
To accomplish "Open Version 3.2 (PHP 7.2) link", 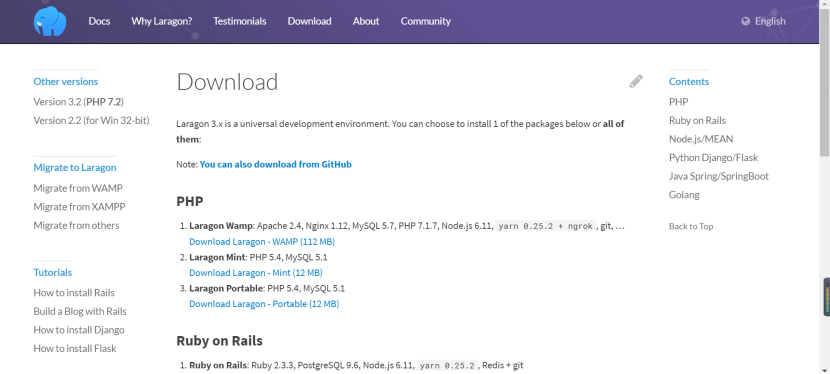I will 78,102.
